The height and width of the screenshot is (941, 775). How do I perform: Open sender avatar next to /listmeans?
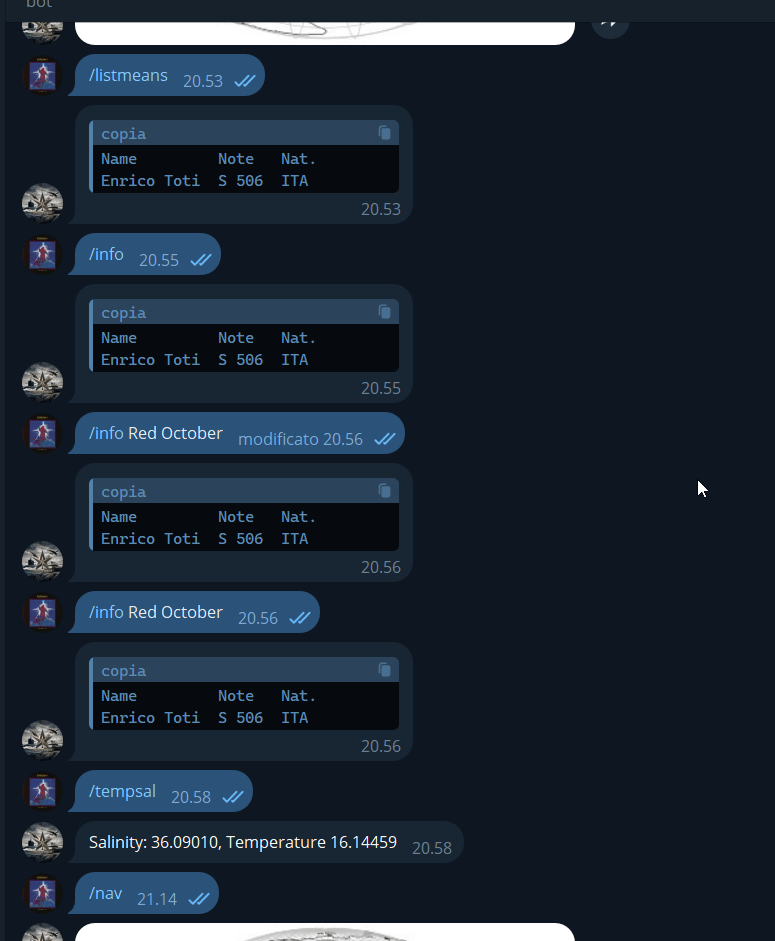click(x=42, y=76)
